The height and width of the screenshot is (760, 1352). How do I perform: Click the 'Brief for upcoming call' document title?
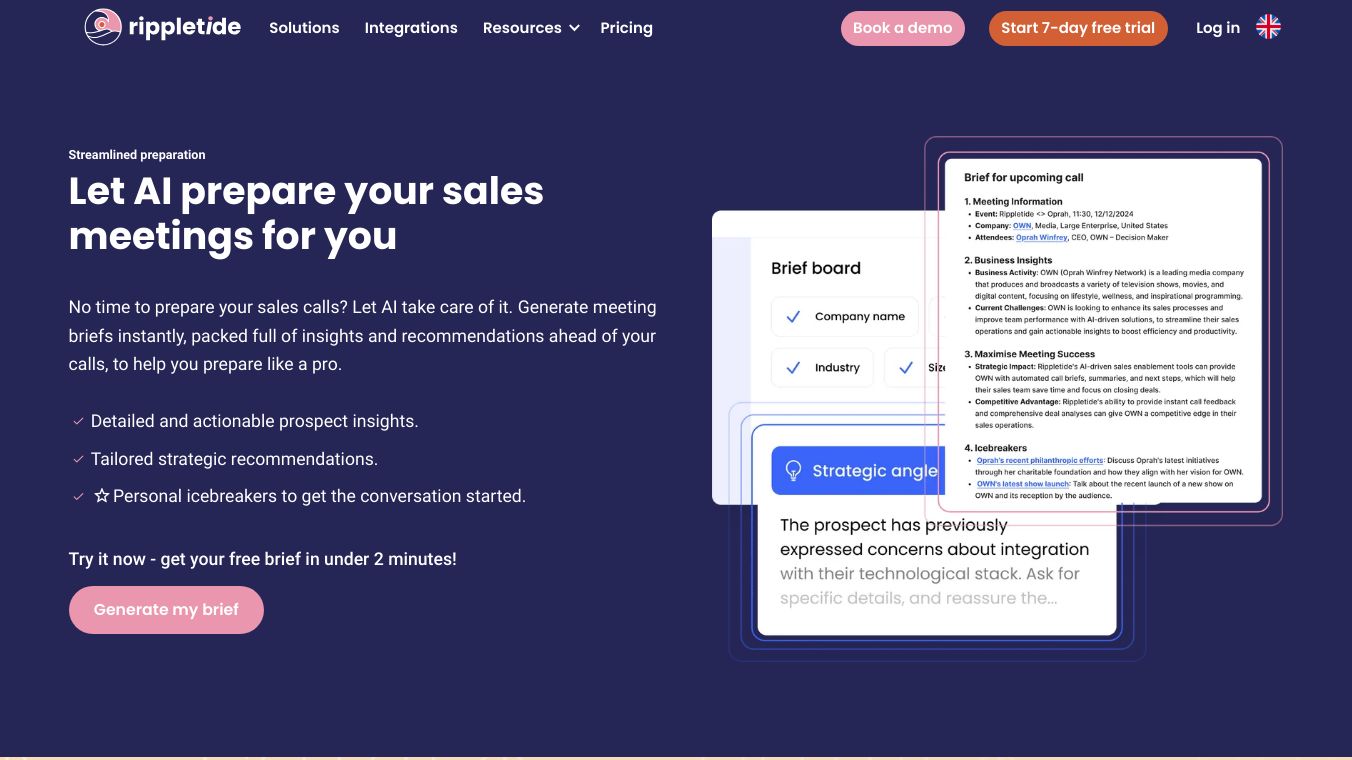1024,178
